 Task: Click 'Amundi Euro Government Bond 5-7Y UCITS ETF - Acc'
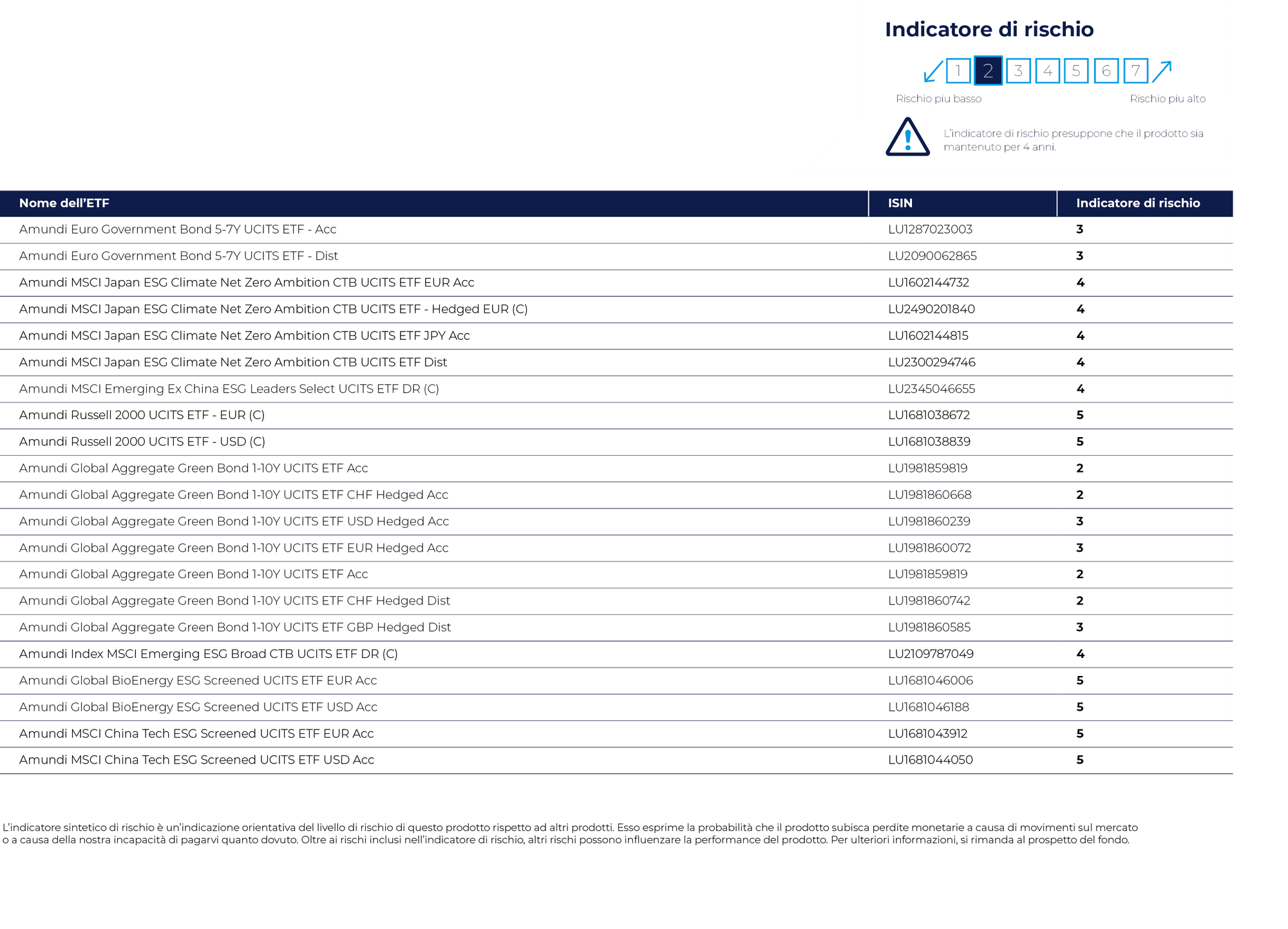click(178, 229)
